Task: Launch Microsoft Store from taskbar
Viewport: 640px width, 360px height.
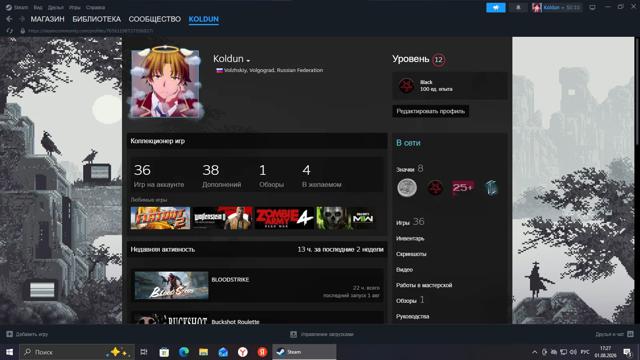Action: coord(164,352)
